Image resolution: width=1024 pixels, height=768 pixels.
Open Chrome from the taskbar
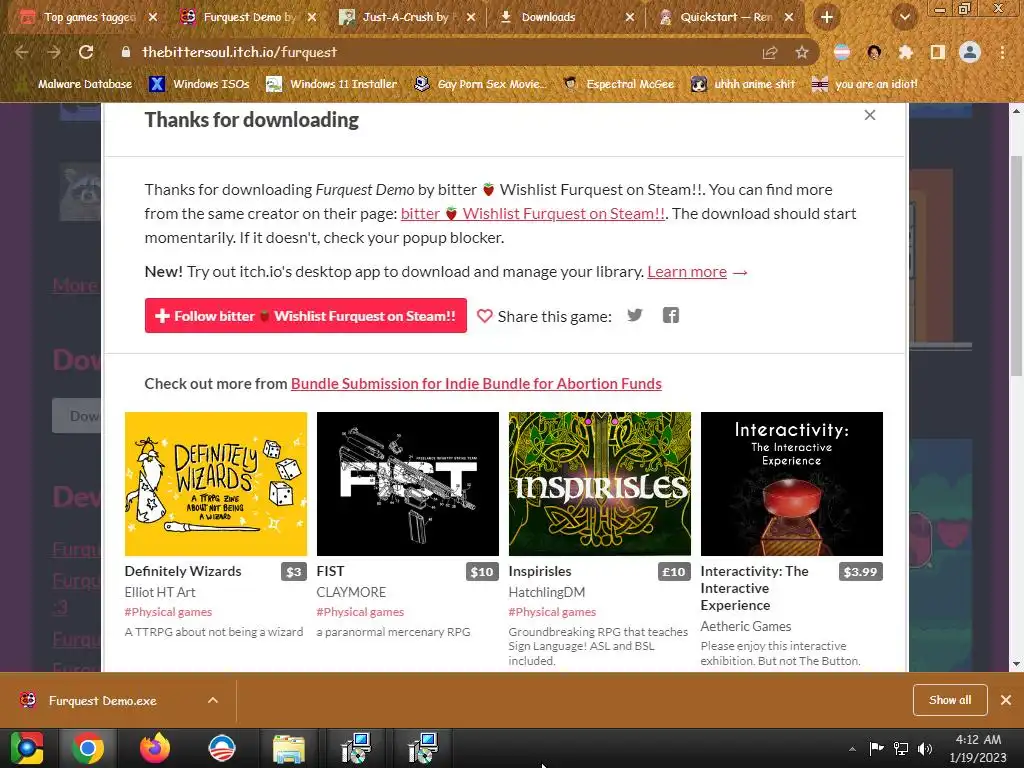[x=88, y=748]
